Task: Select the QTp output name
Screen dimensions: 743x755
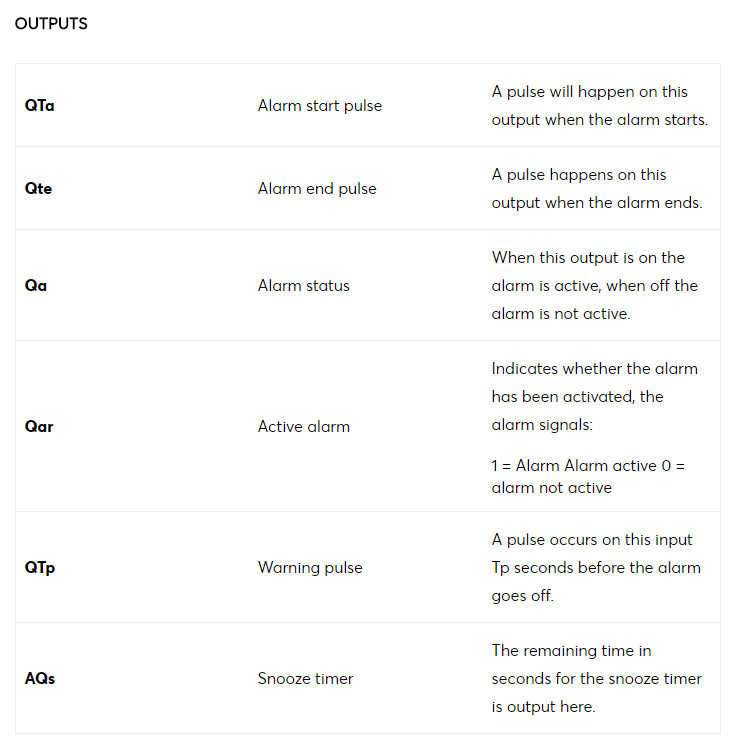Action: tap(40, 567)
